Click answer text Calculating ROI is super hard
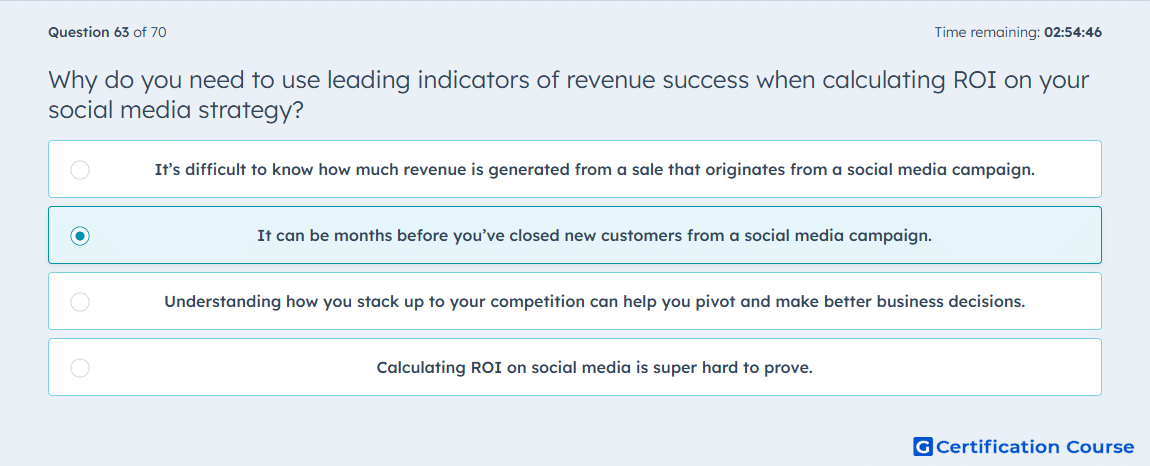This screenshot has height=466, width=1150. tap(594, 368)
